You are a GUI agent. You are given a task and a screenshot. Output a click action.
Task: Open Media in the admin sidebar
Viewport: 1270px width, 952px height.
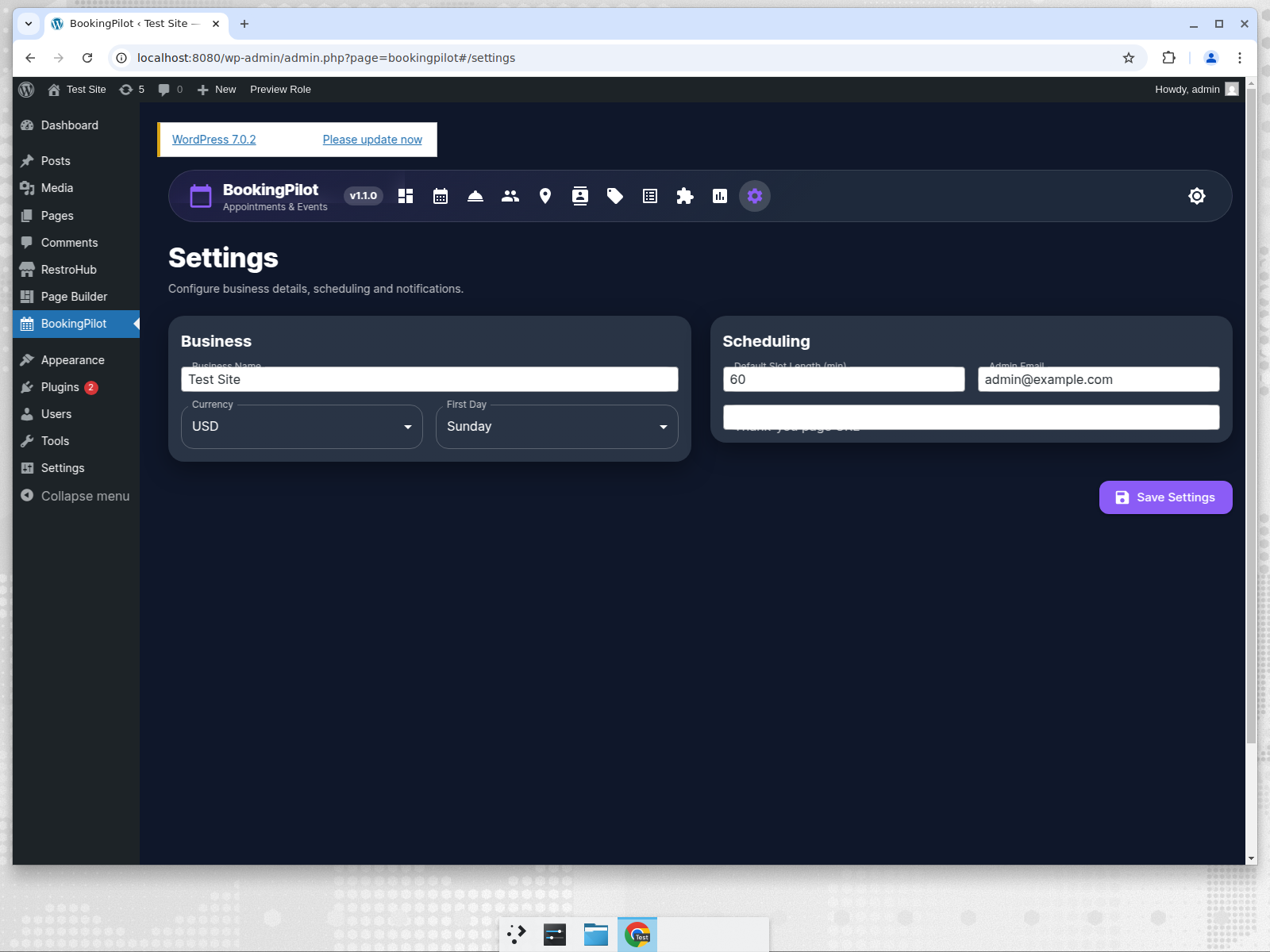[76, 188]
